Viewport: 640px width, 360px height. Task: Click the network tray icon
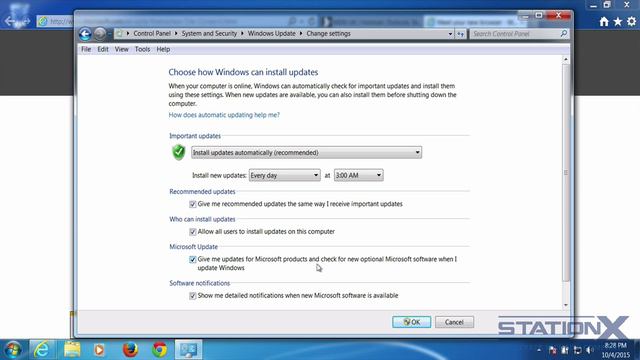(x=577, y=350)
